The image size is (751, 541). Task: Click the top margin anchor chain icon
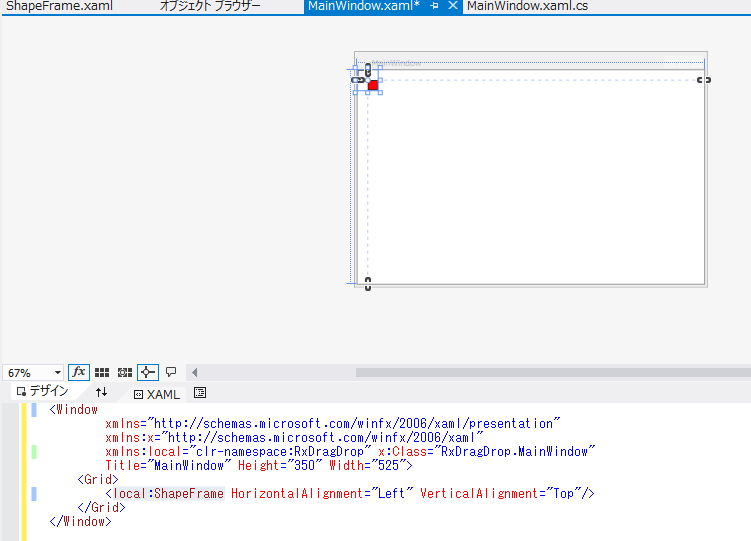368,70
